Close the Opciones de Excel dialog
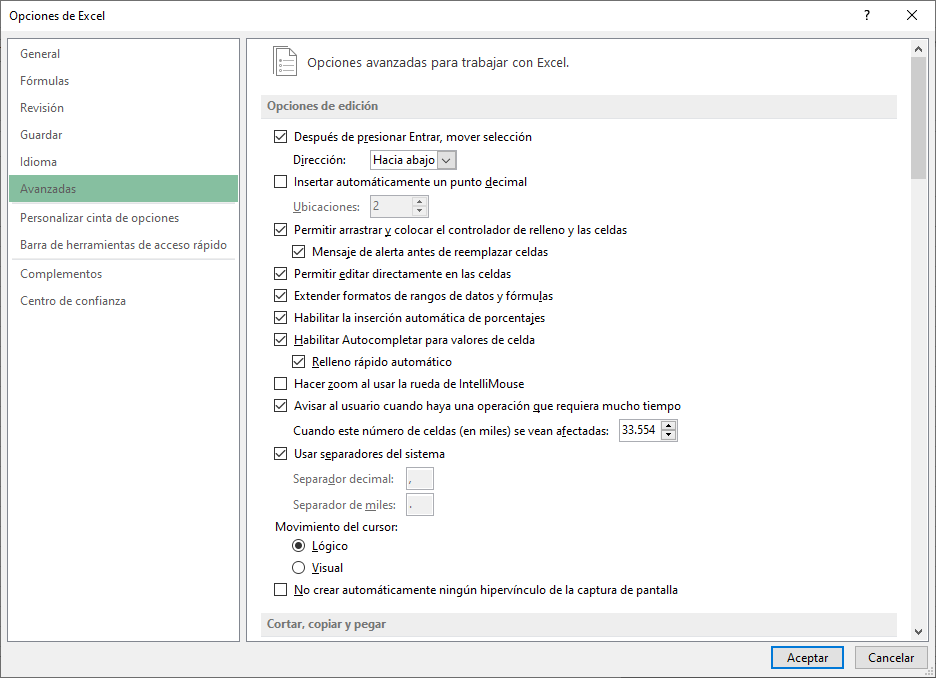 click(912, 16)
